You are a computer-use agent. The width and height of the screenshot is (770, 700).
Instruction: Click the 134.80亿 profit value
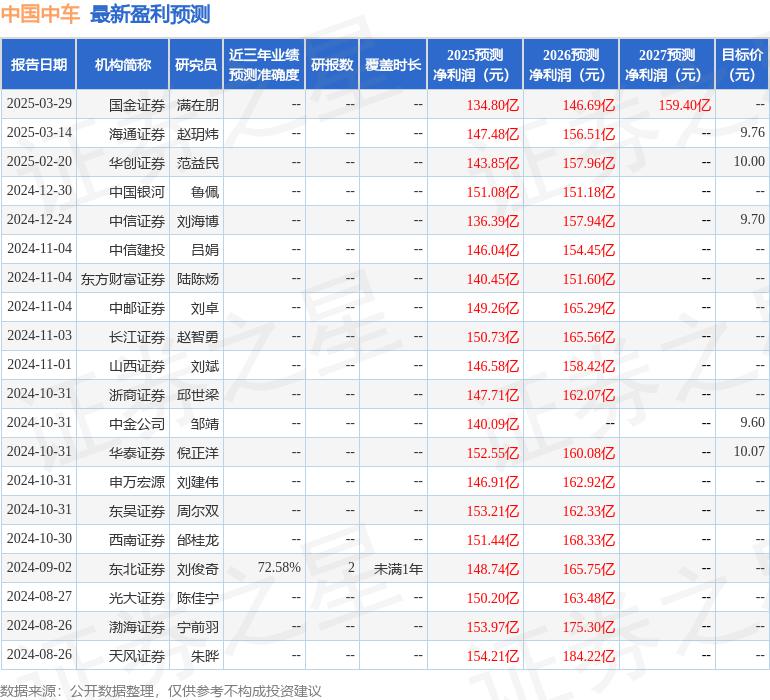point(493,105)
